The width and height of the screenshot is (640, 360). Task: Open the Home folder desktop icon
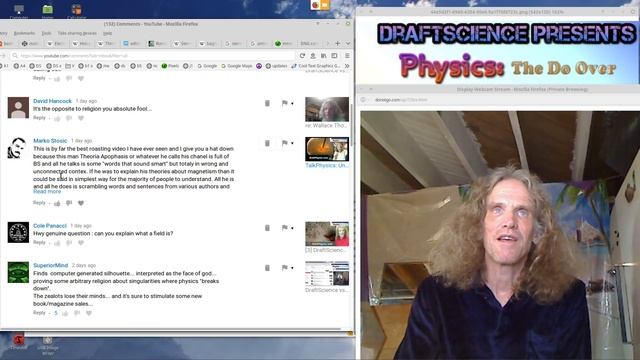coord(47,11)
